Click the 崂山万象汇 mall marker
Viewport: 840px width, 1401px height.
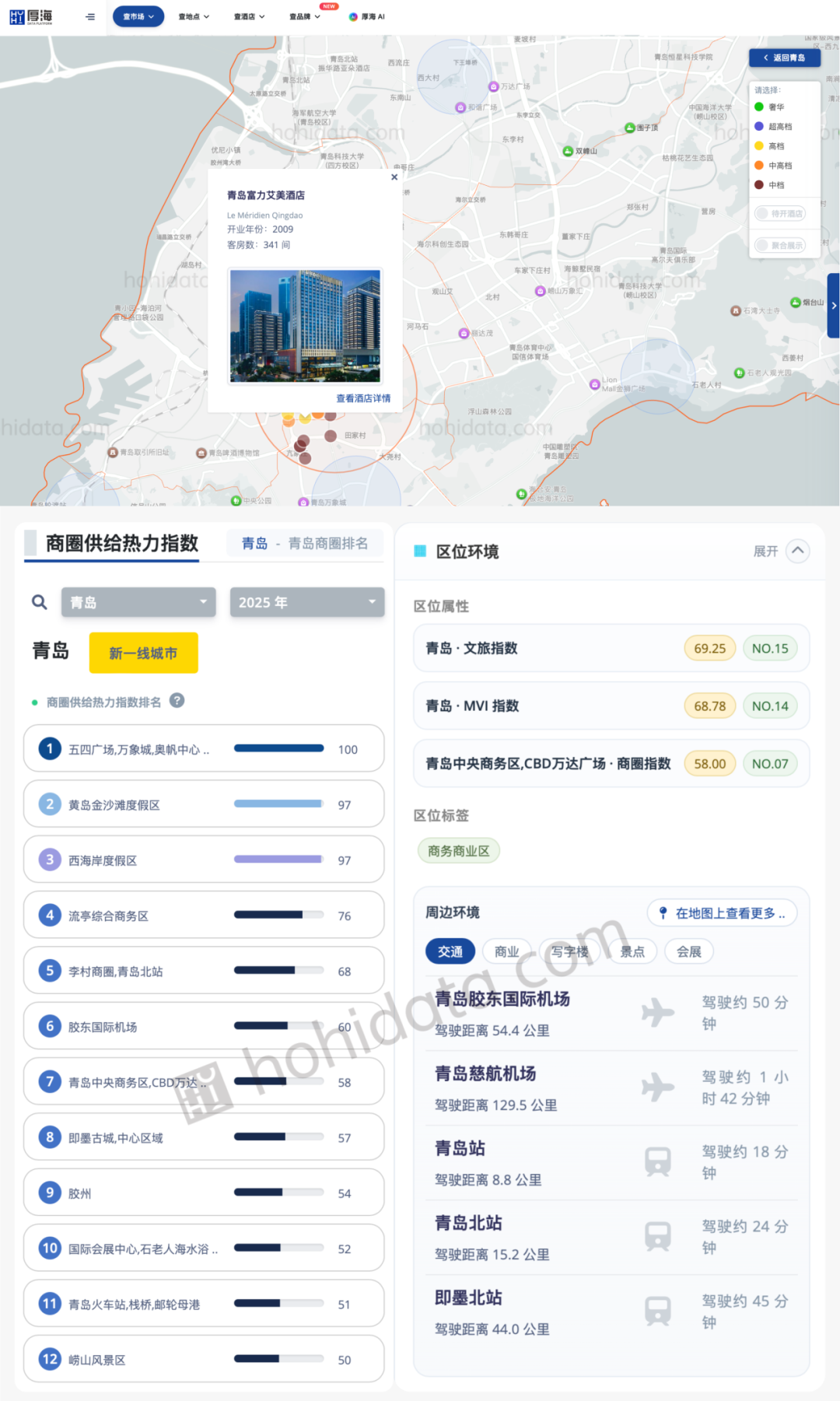pyautogui.click(x=540, y=291)
